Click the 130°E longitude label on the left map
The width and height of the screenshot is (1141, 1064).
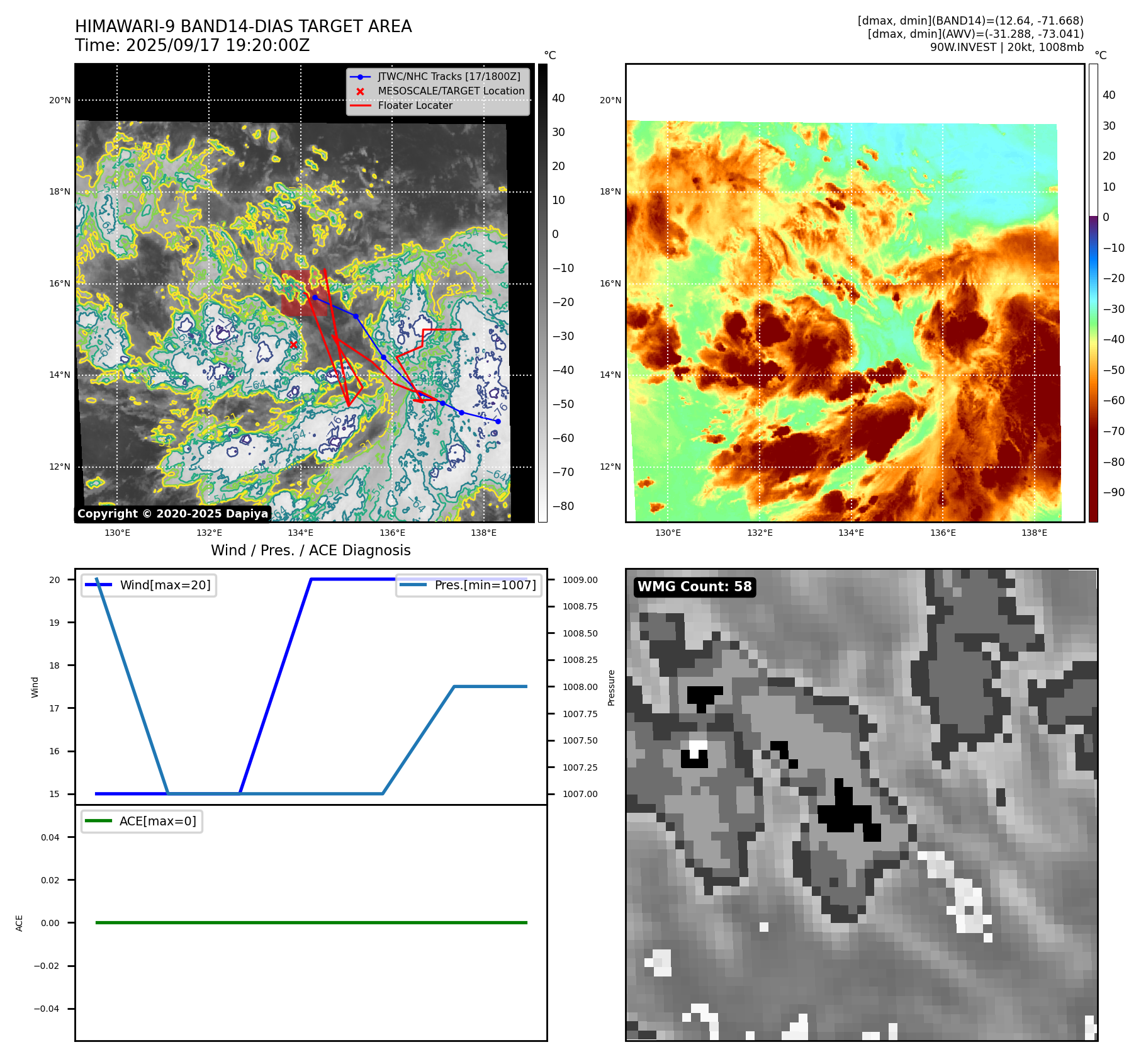click(117, 533)
